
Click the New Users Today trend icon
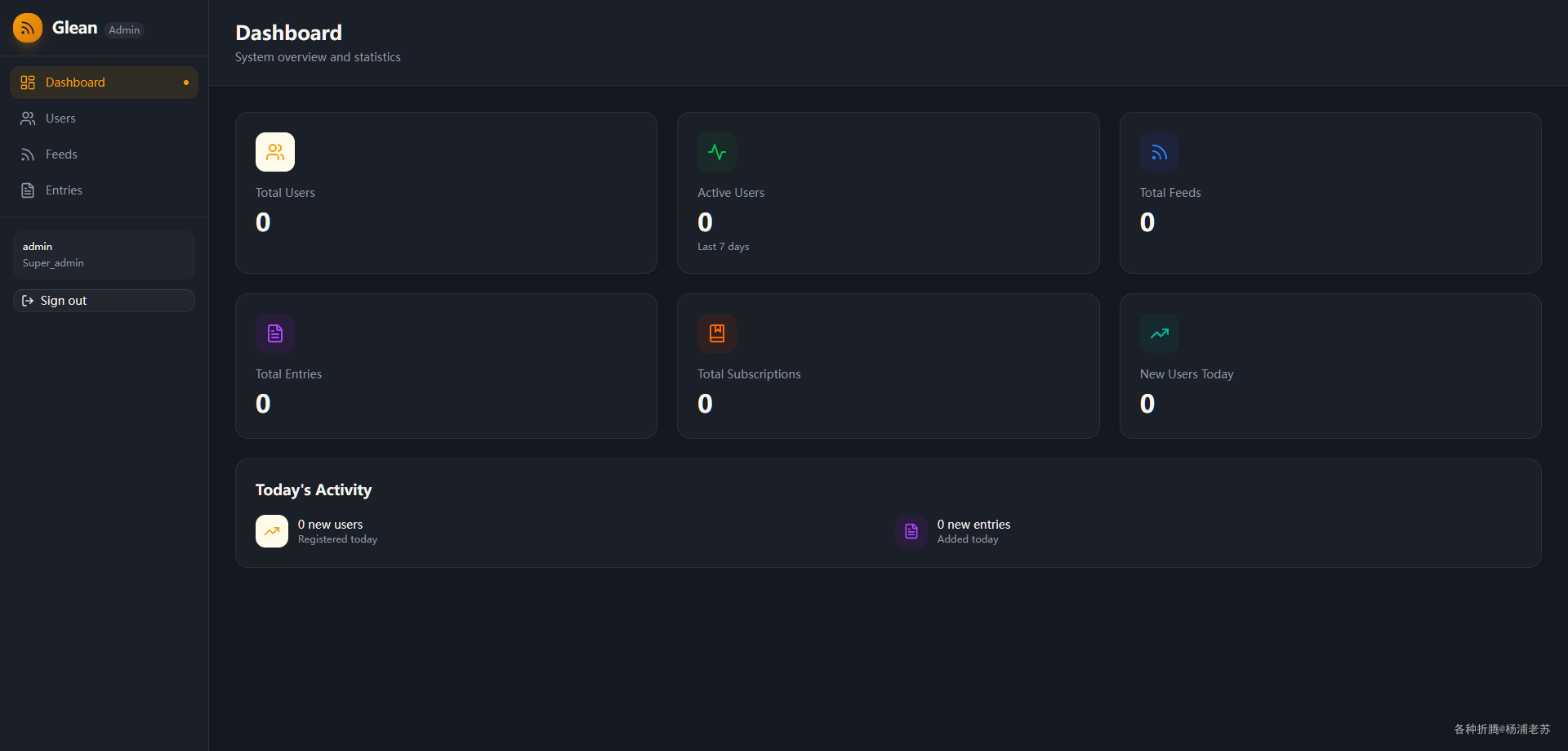[x=1160, y=333]
